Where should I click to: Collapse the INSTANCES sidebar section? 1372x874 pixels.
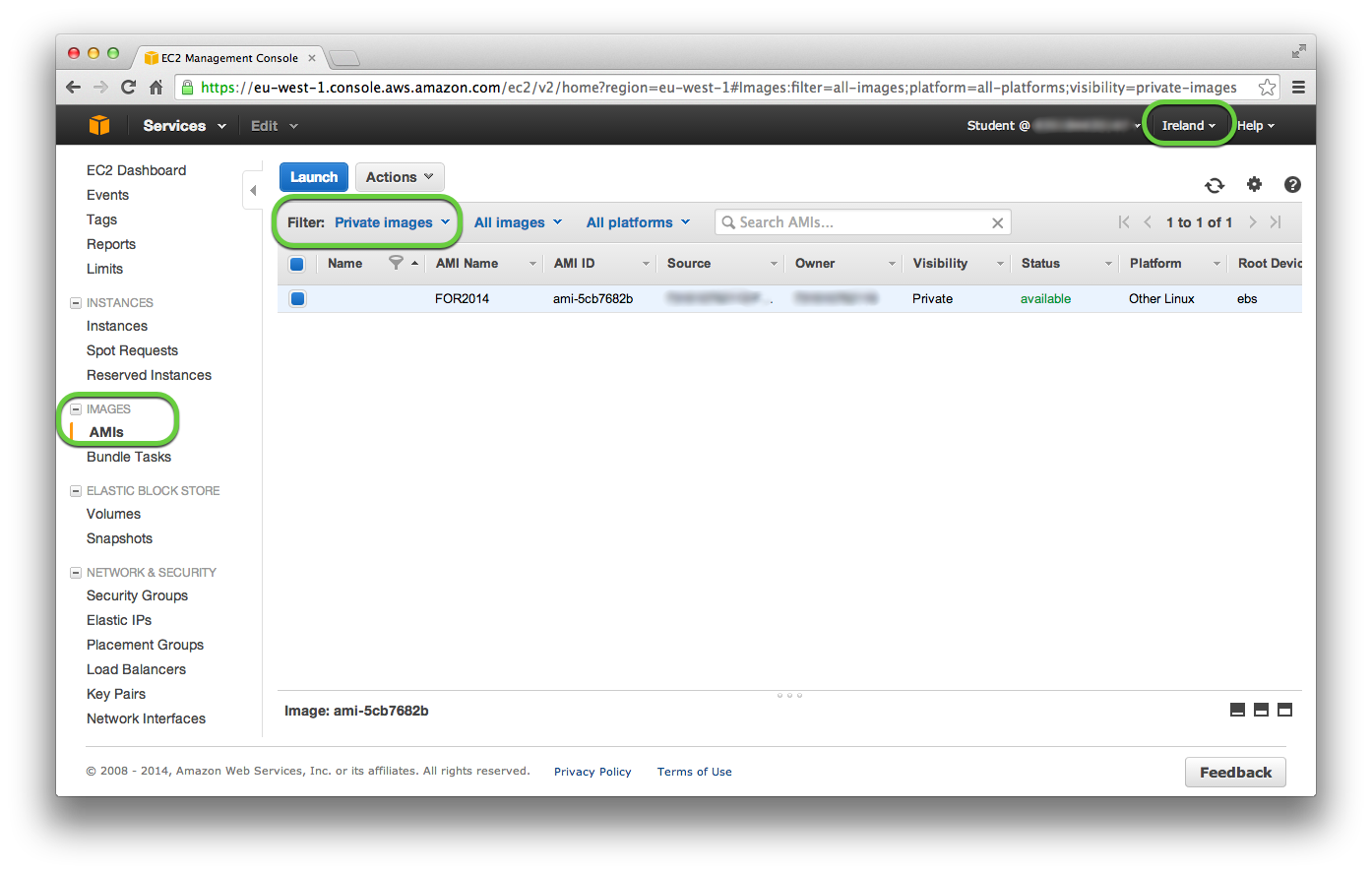(76, 303)
